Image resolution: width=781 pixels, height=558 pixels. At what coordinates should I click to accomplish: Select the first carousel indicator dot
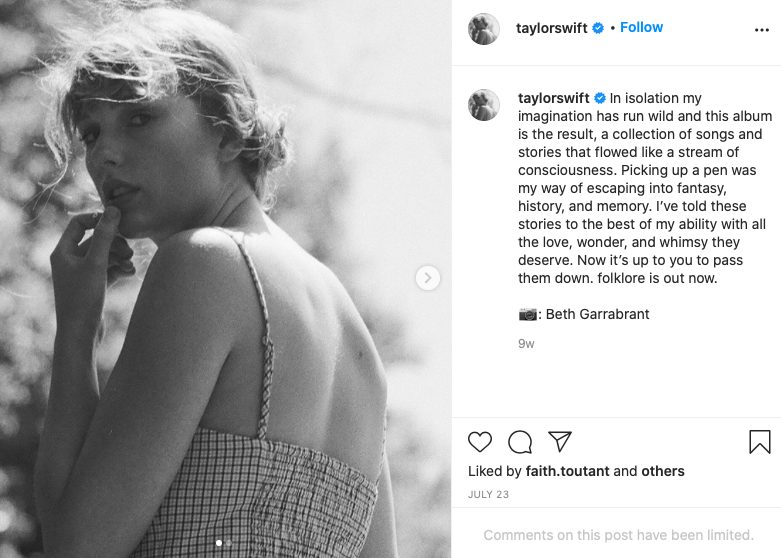[x=219, y=543]
